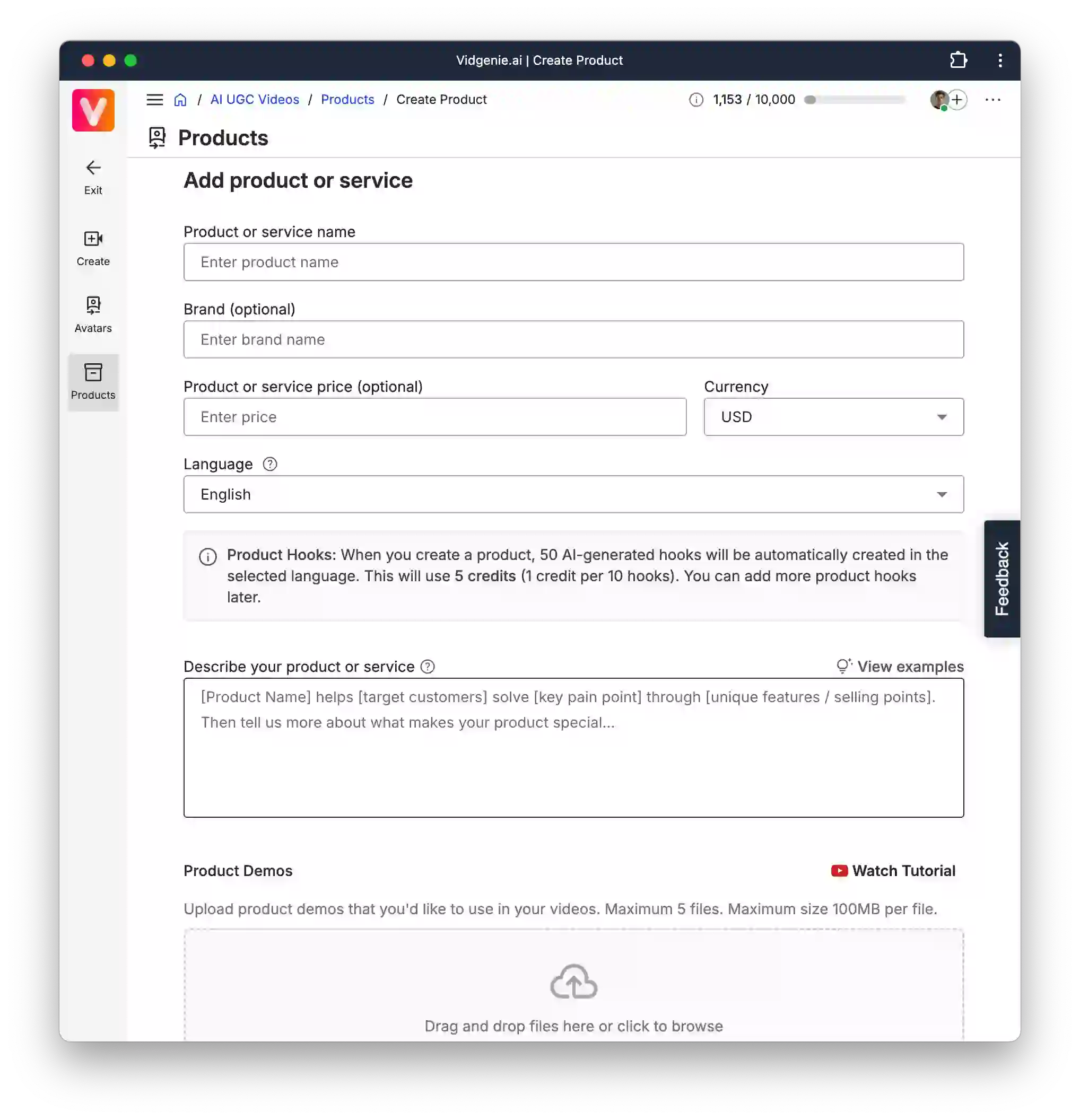This screenshot has height=1120, width=1080.
Task: Click the credits usage progress bar
Action: (855, 99)
